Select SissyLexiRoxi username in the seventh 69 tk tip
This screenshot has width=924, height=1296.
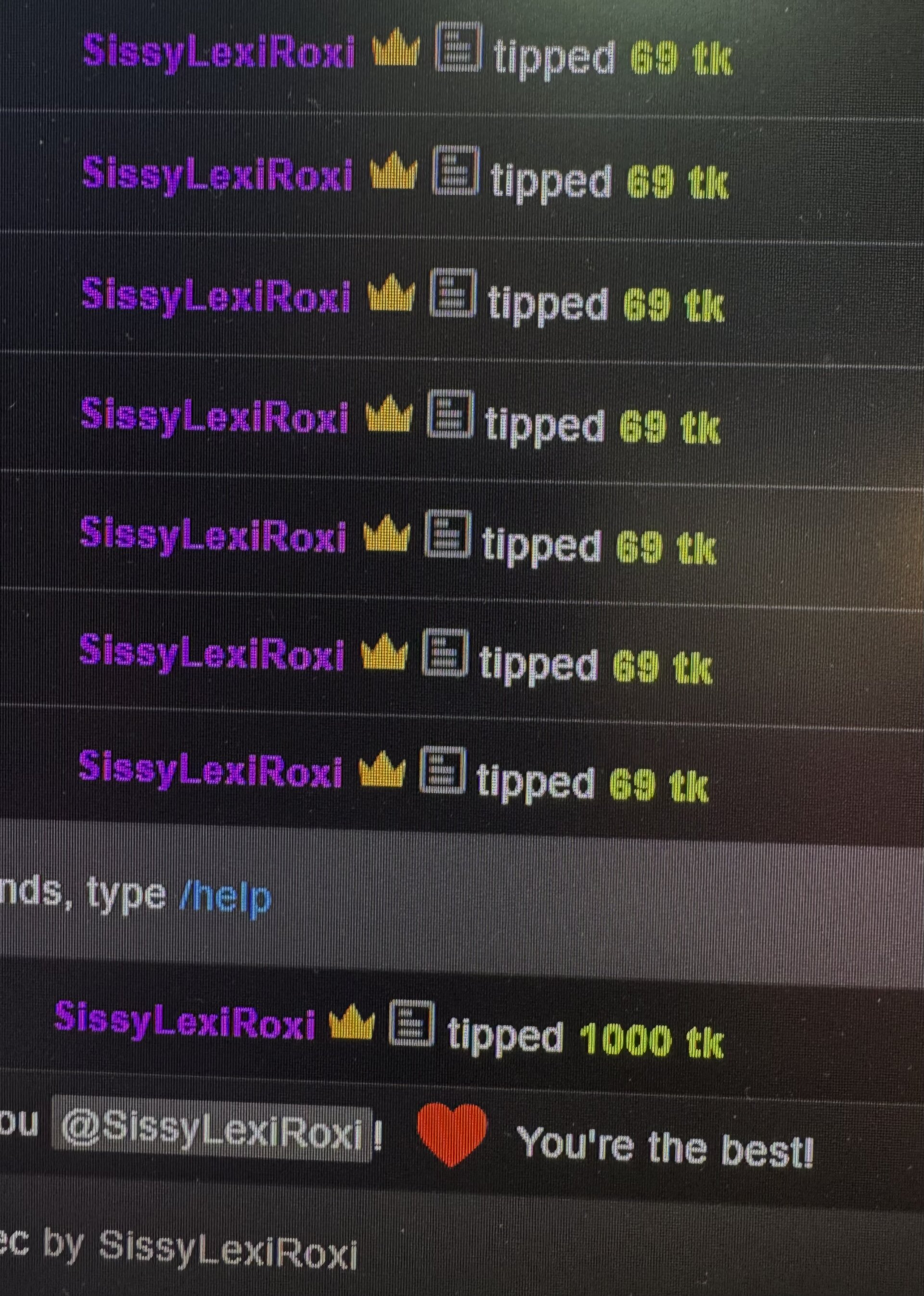210,769
